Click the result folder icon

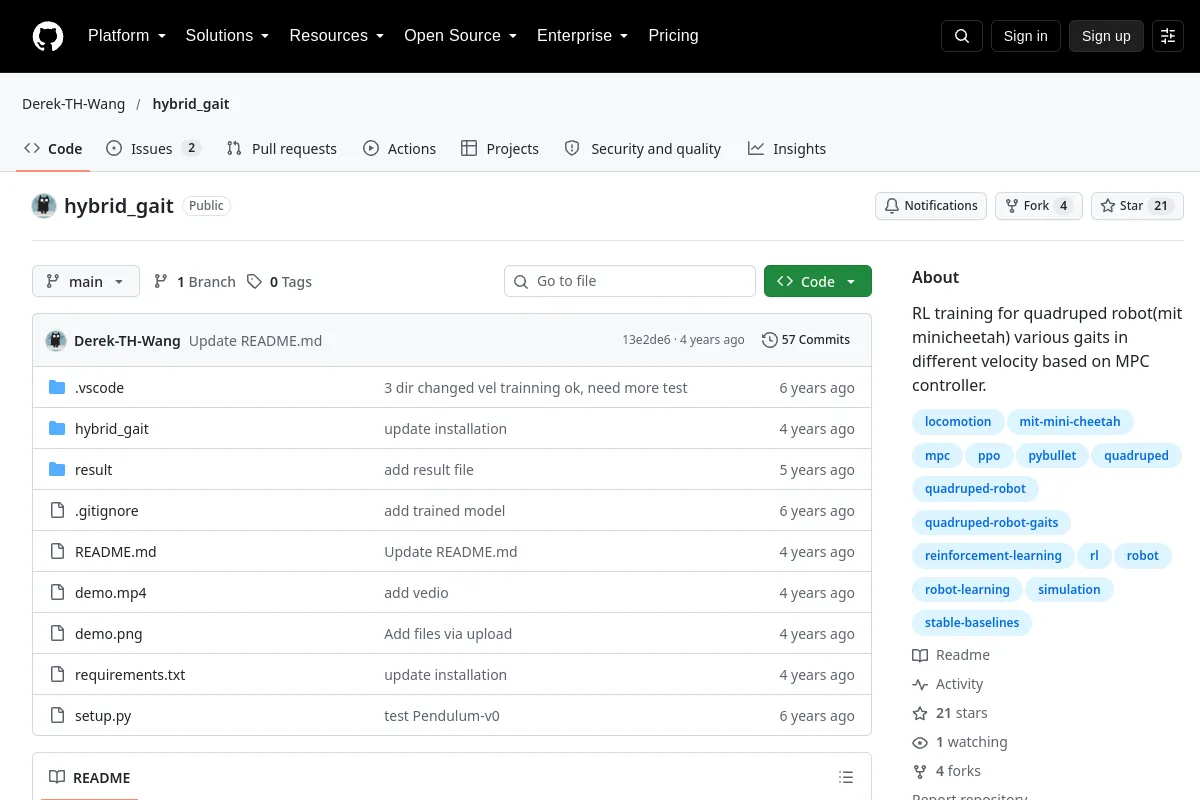(57, 470)
